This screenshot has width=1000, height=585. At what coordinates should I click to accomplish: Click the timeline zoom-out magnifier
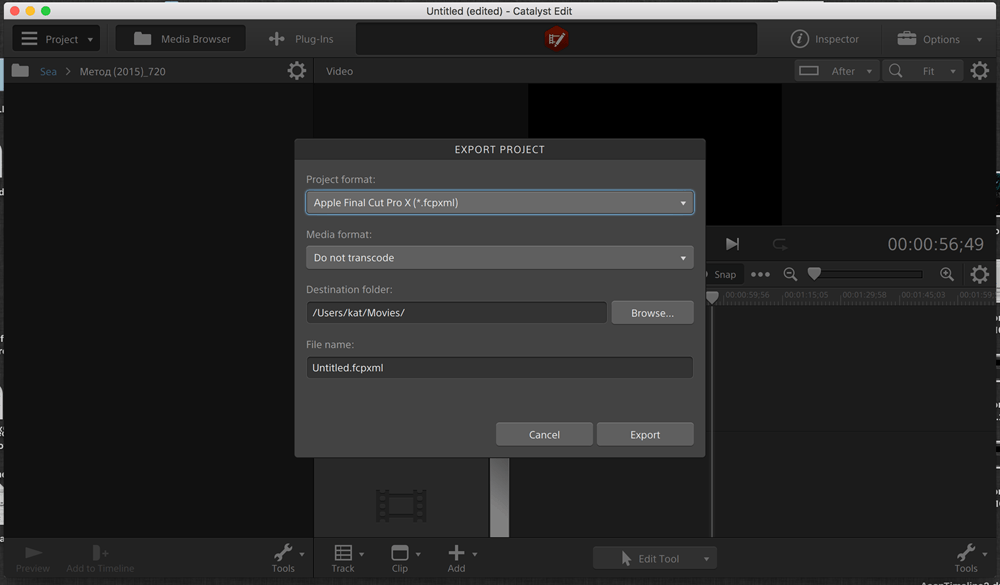point(790,274)
